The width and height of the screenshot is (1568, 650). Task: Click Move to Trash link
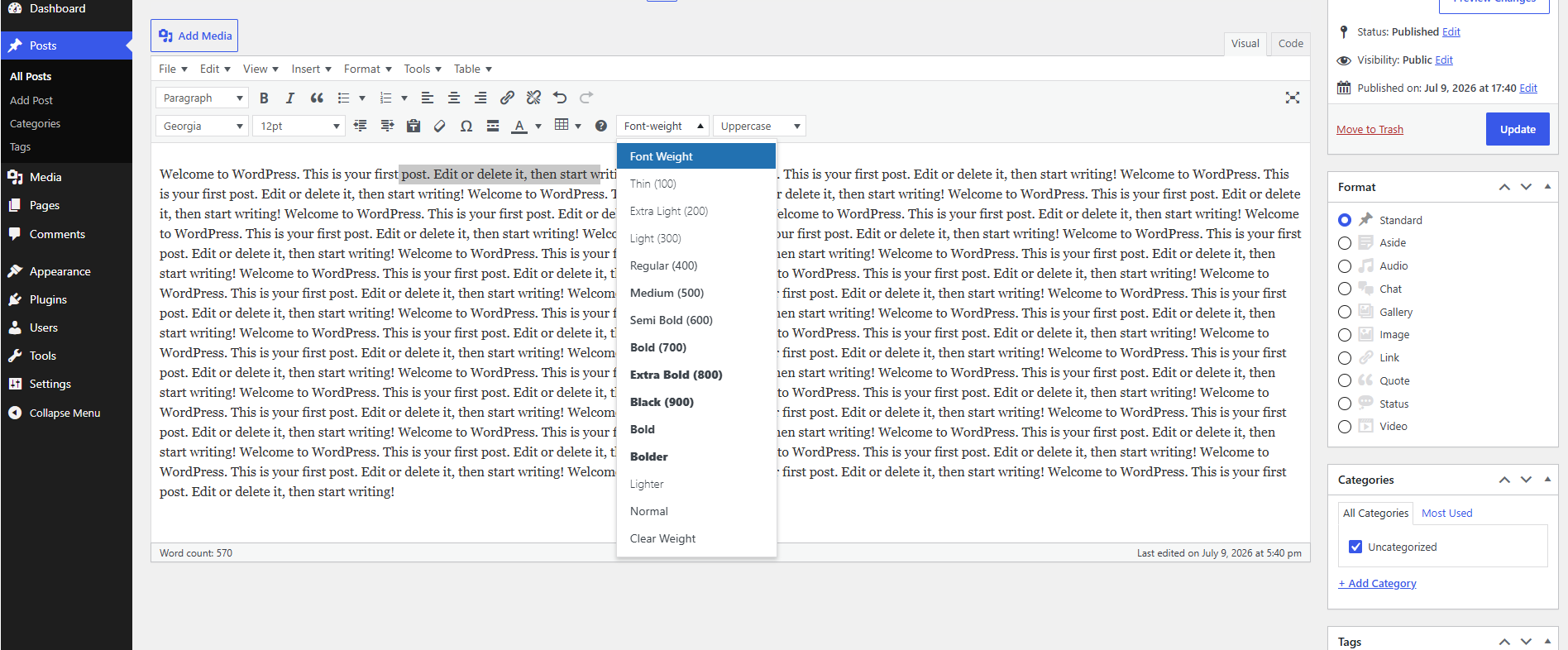1370,129
